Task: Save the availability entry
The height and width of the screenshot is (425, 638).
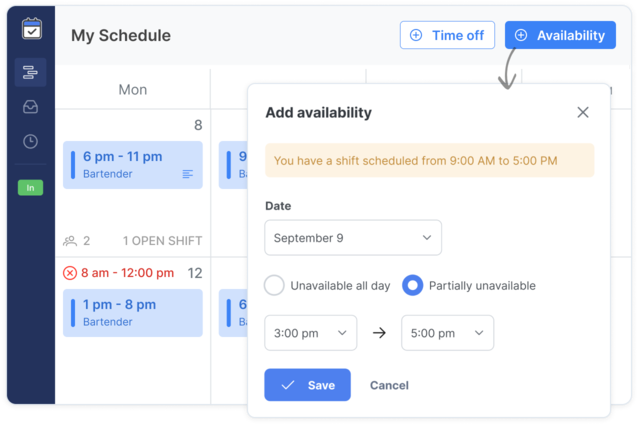Action: click(x=307, y=385)
